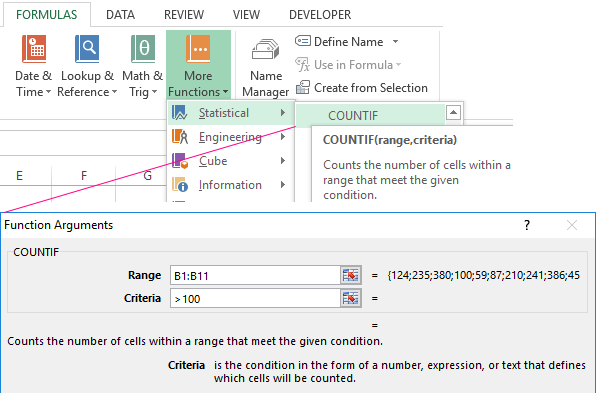Open the Name Manager icon

pos(265,49)
